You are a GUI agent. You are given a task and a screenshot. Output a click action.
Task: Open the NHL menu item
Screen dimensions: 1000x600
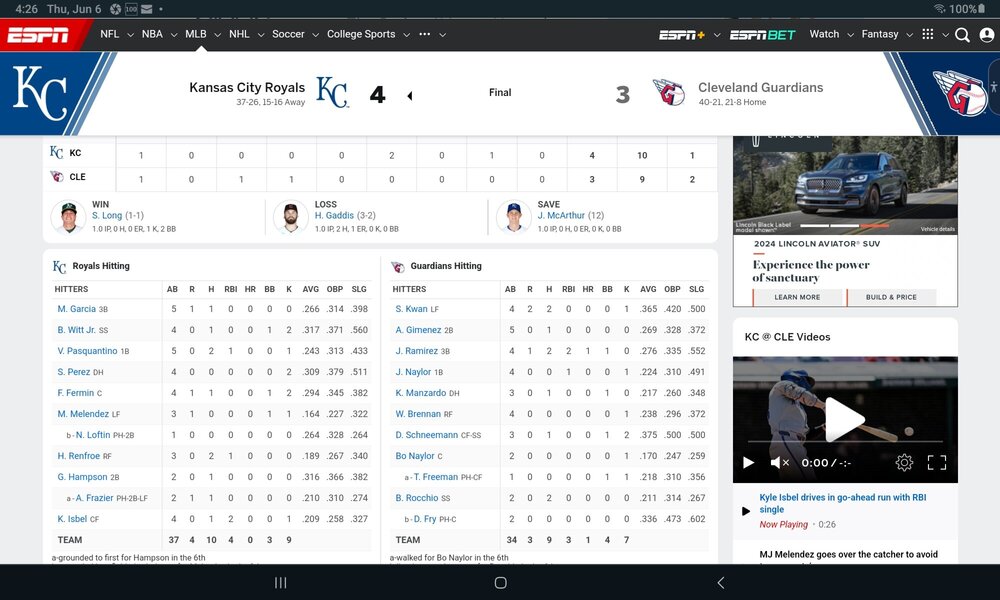(239, 34)
